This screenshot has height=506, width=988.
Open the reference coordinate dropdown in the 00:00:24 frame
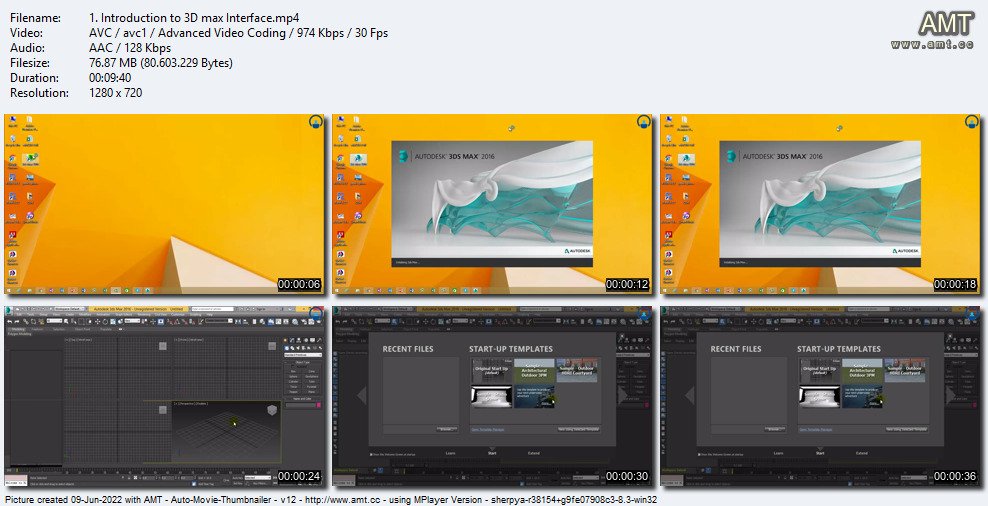point(132,321)
